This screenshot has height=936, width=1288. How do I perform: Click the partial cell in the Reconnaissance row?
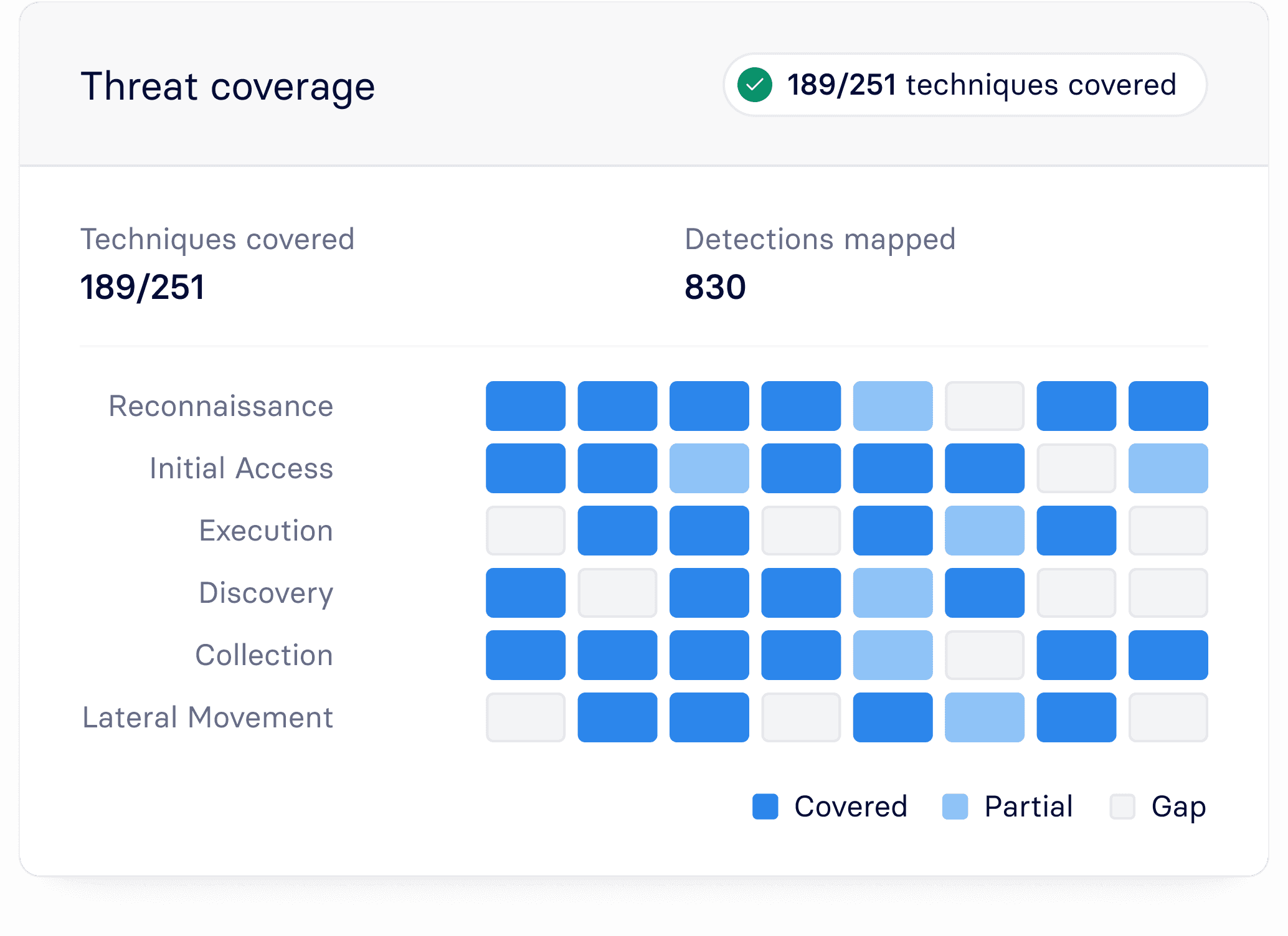pos(893,406)
